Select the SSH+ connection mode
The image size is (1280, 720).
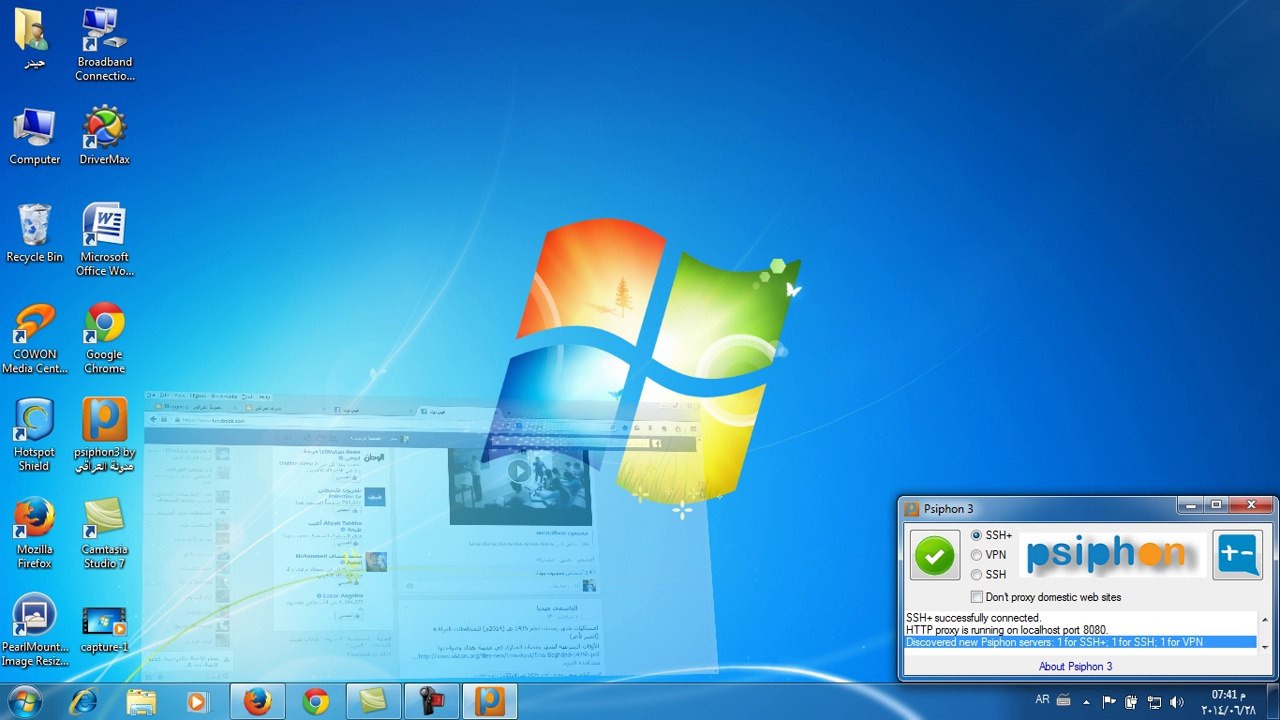point(991,536)
